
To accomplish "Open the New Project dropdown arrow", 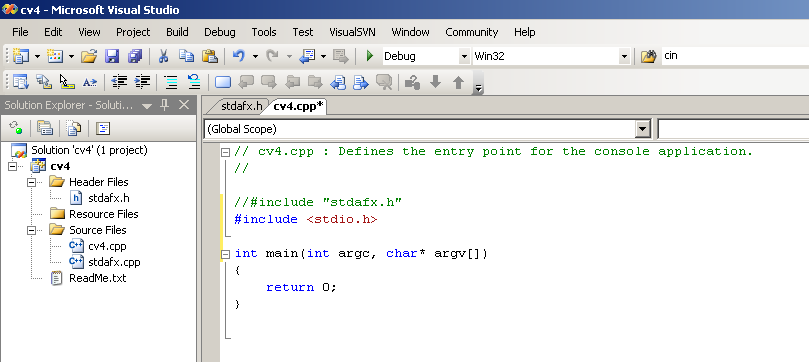I will point(37,56).
